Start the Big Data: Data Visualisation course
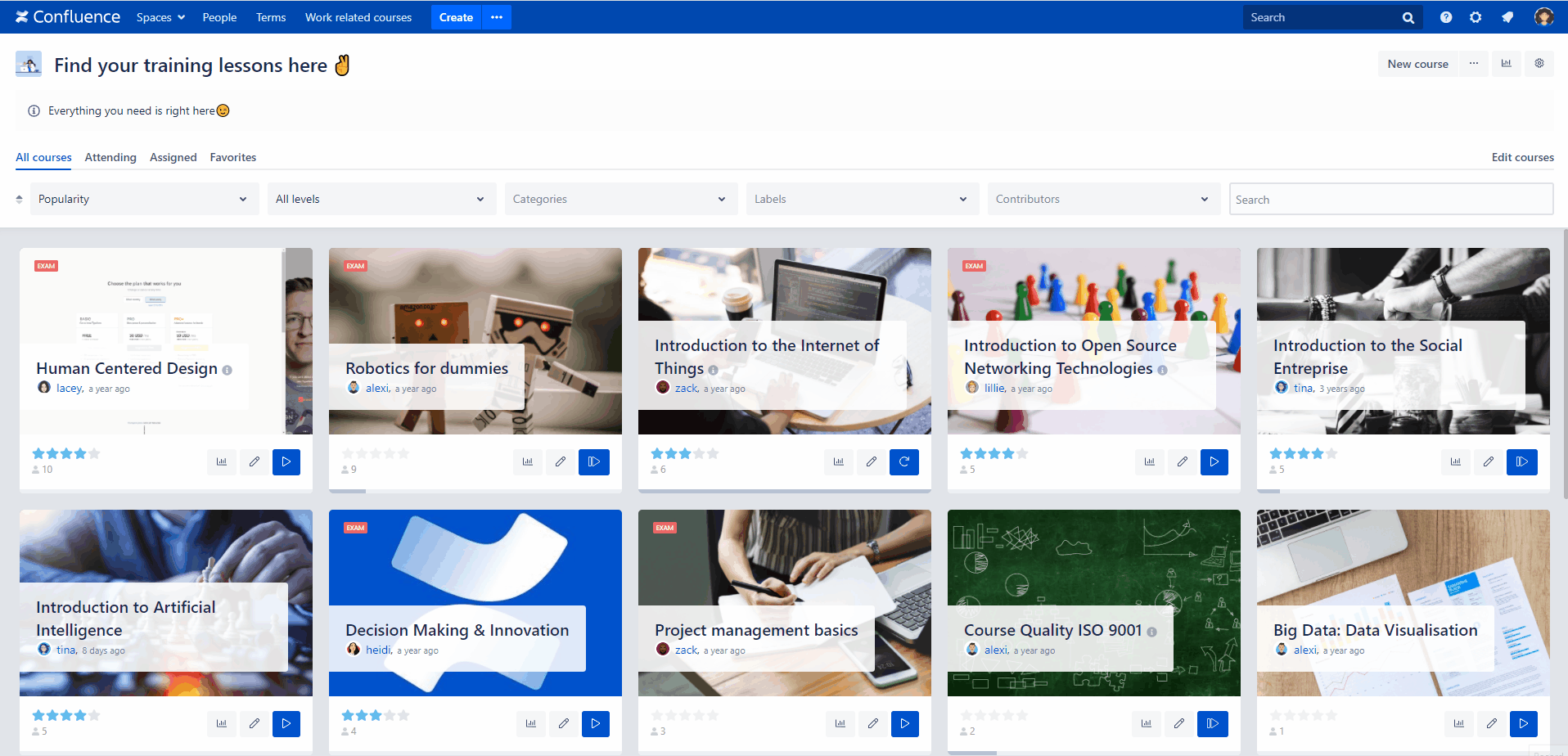This screenshot has height=756, width=1568. pyautogui.click(x=1523, y=723)
